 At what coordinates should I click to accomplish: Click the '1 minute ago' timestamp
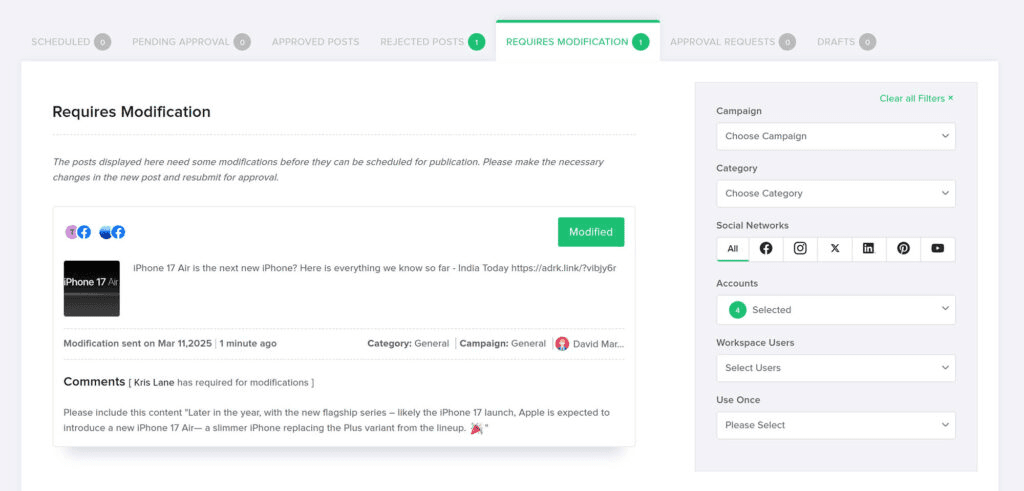tap(248, 343)
